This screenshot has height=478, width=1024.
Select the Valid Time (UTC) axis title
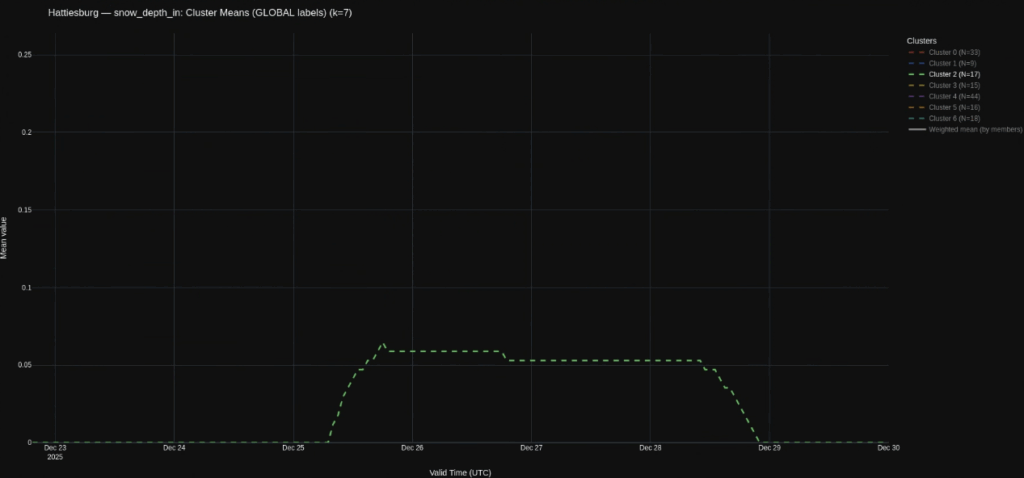pyautogui.click(x=460, y=472)
